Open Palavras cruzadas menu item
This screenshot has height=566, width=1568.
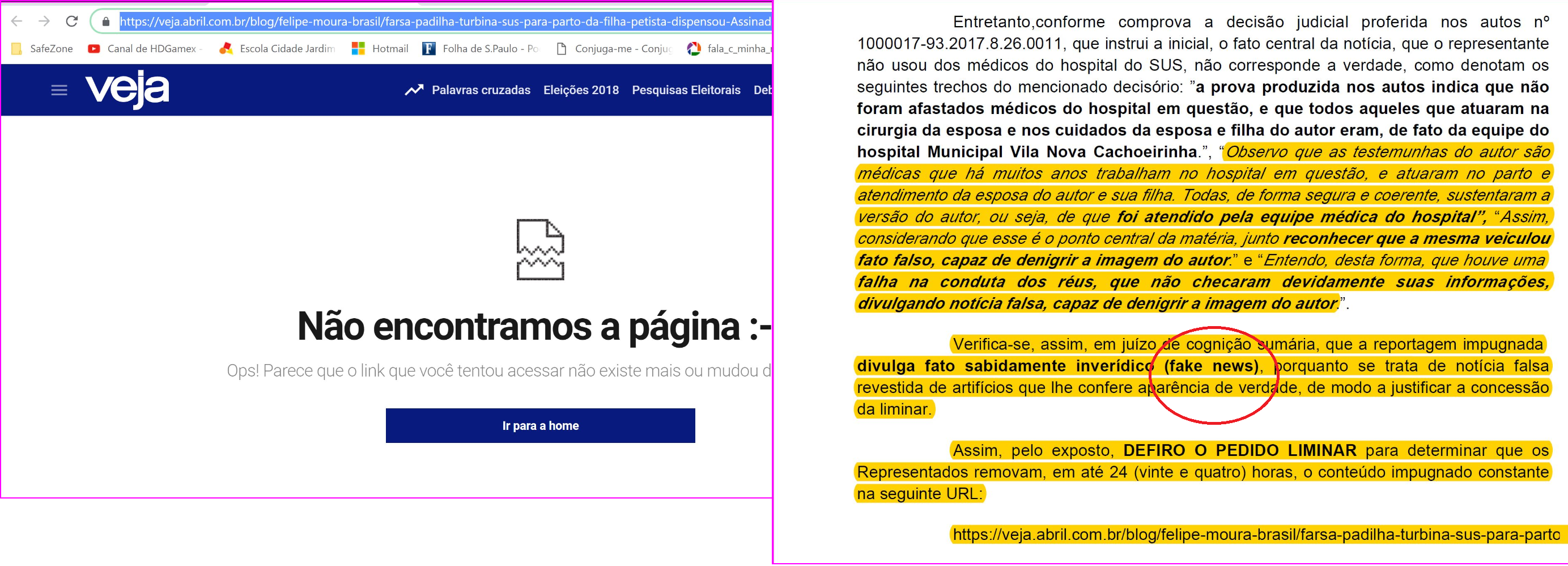coord(481,90)
